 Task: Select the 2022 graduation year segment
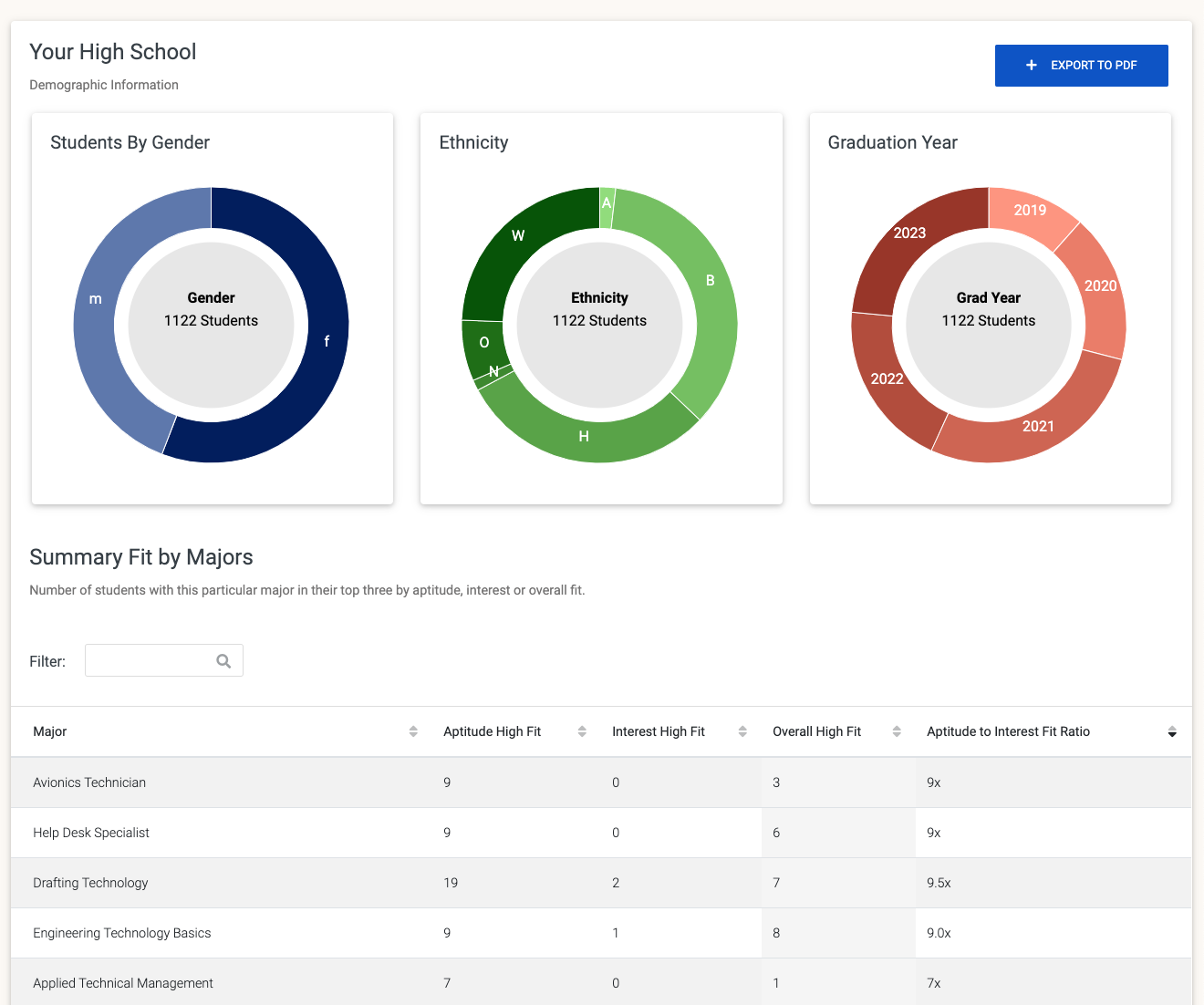887,378
